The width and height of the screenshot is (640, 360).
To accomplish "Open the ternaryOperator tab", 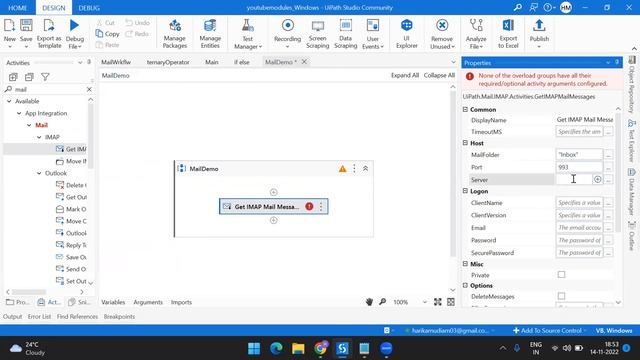I will tap(168, 62).
